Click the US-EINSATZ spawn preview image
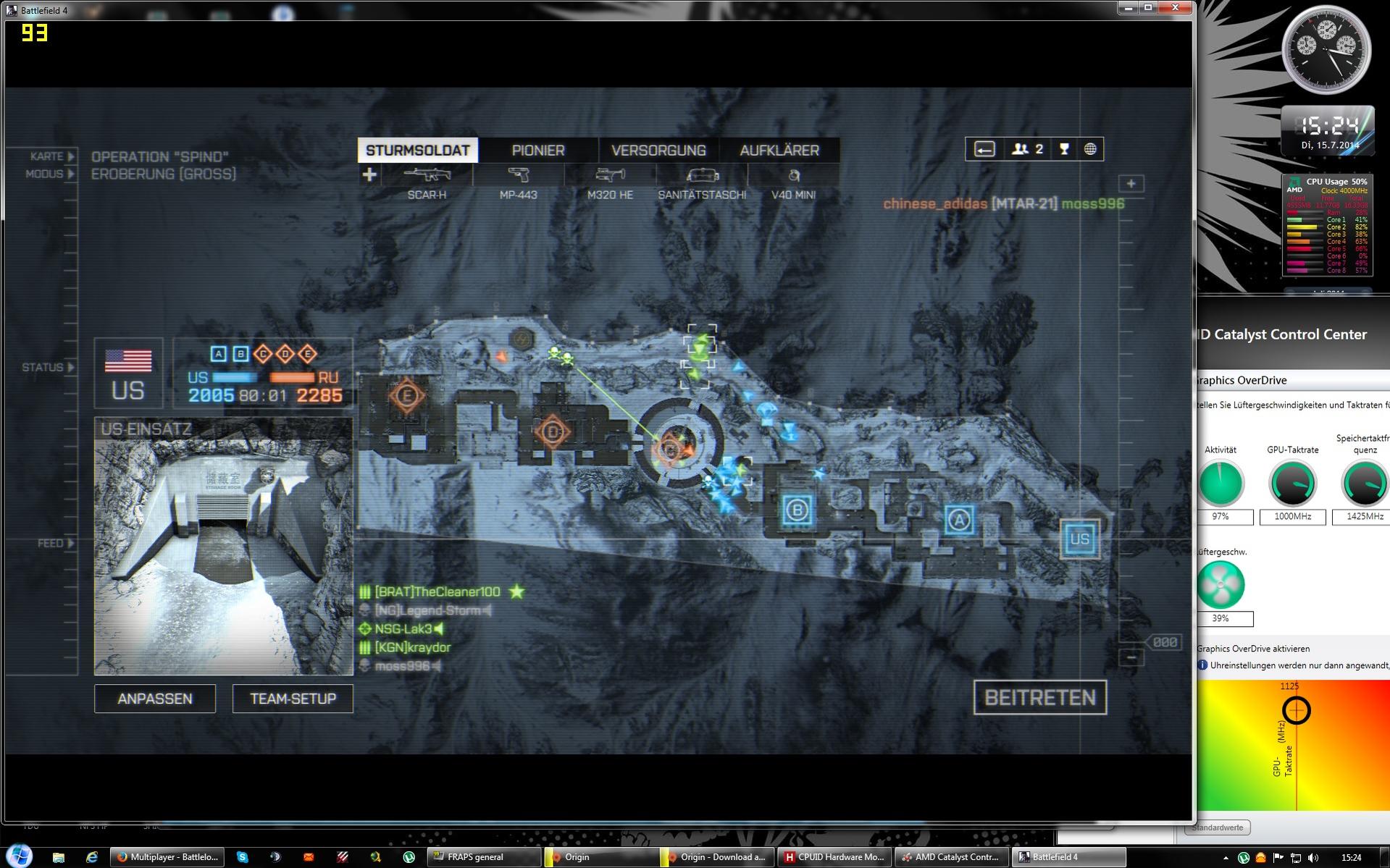The width and height of the screenshot is (1390, 868). (x=224, y=557)
